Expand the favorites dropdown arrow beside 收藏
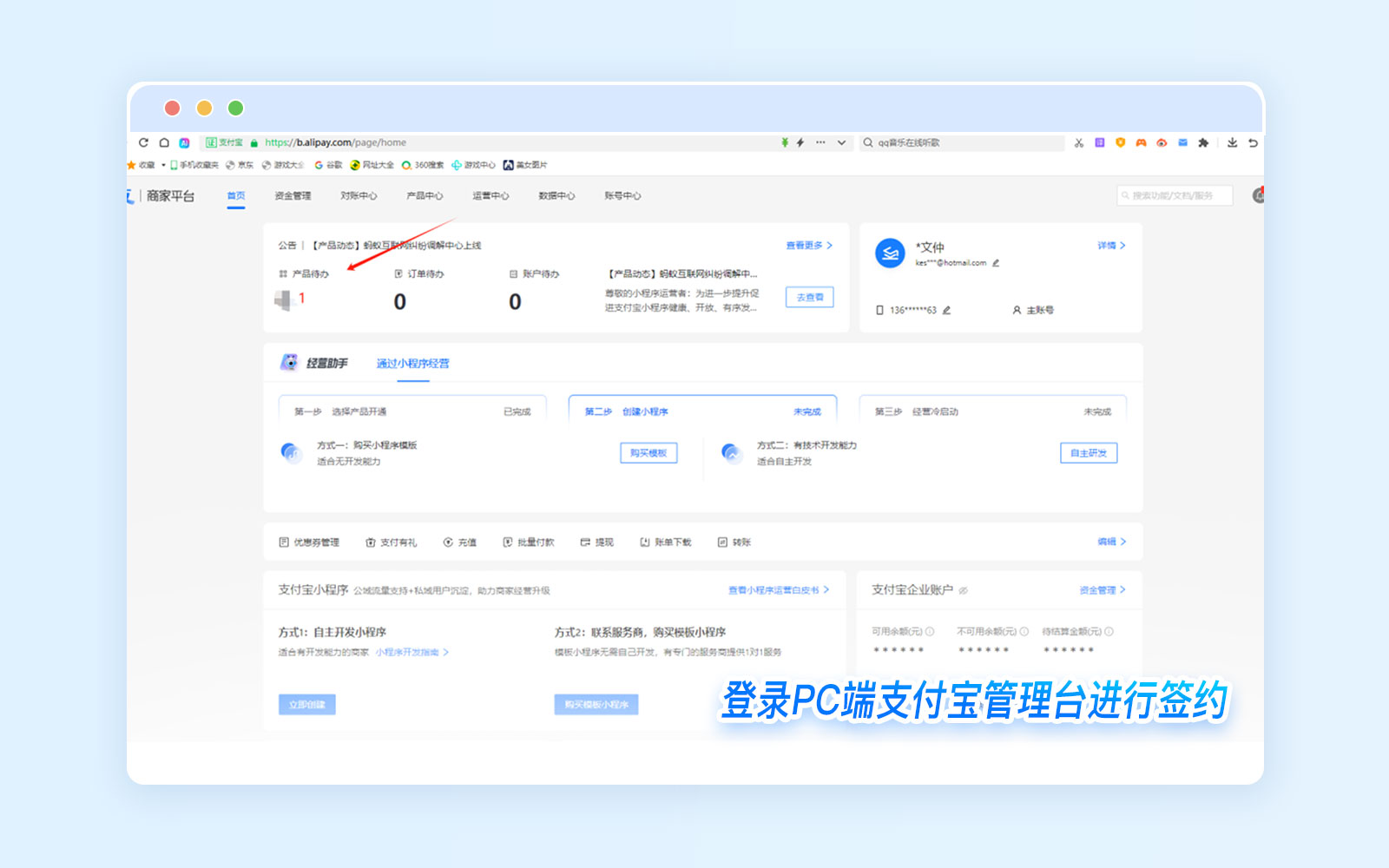1389x868 pixels. point(163,165)
